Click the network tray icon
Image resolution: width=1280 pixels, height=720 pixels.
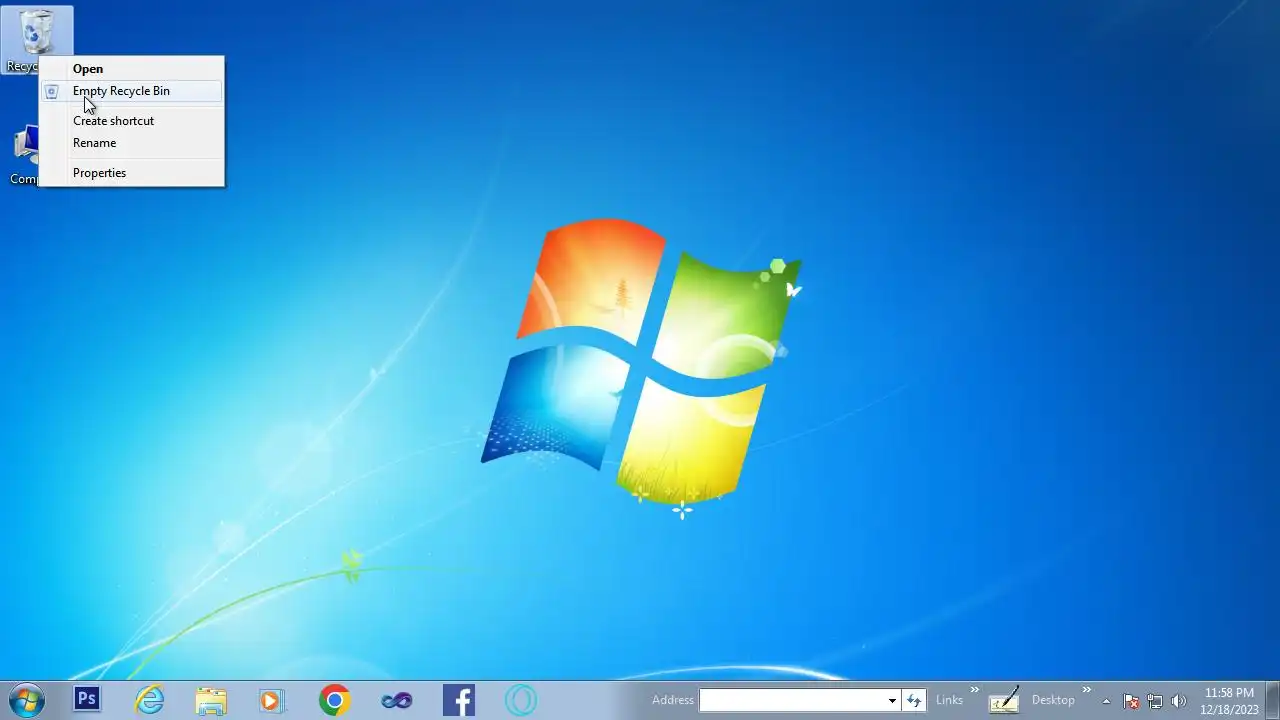click(1155, 701)
